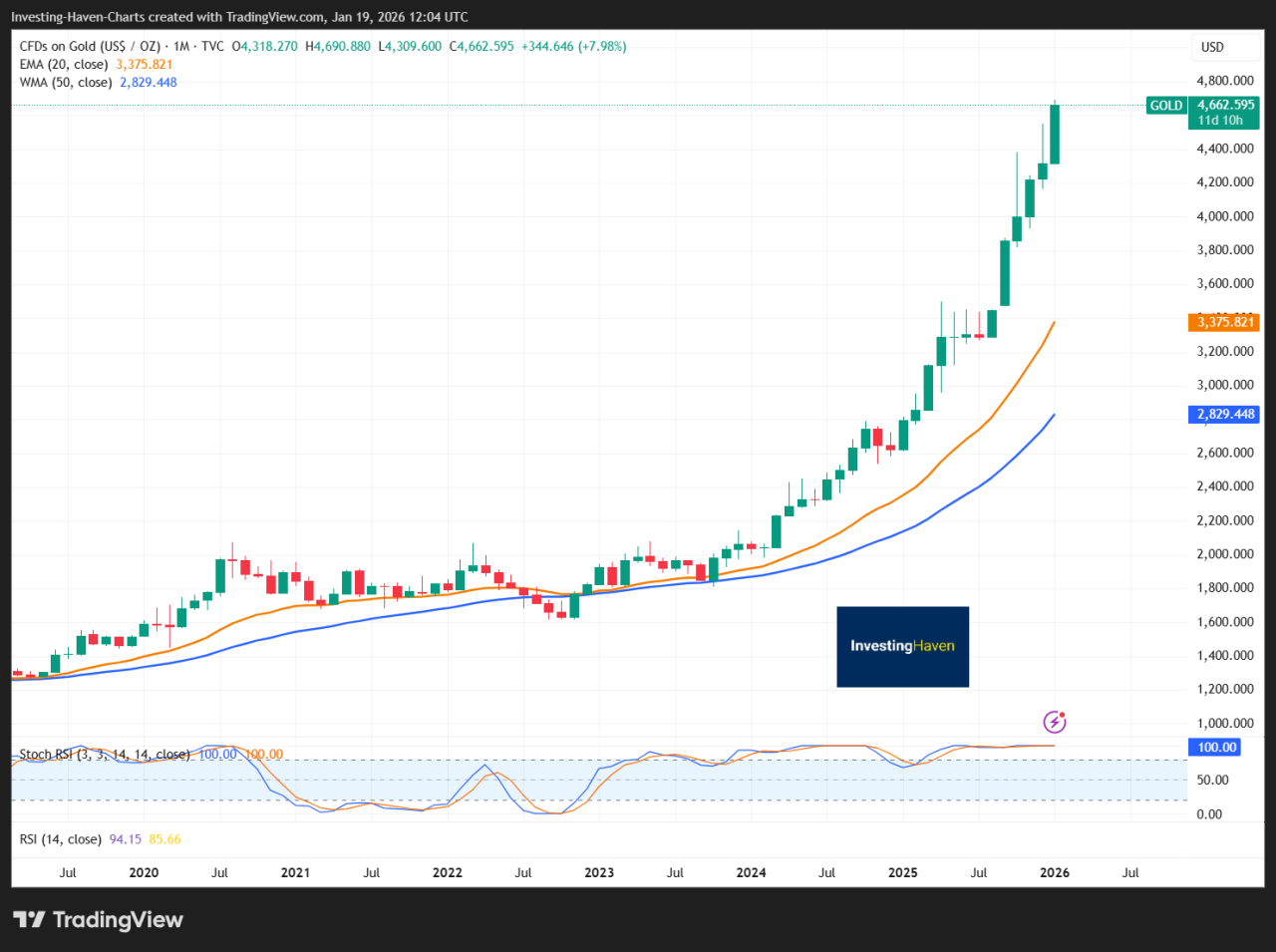Click the purple lightning bolt event icon

coord(1054,722)
